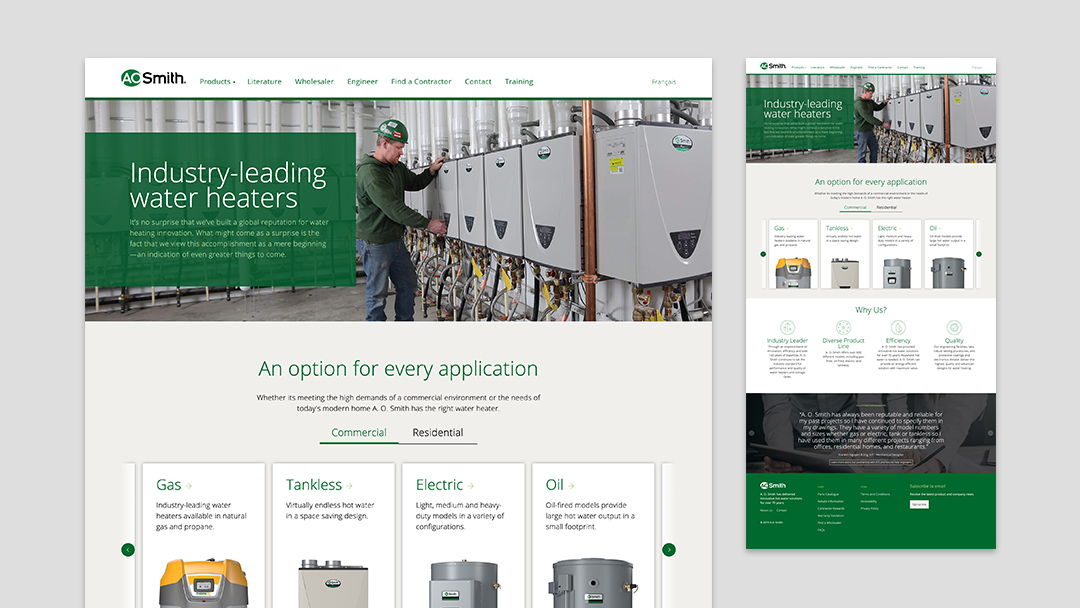Open the Tankless heading link on the large card

point(318,485)
